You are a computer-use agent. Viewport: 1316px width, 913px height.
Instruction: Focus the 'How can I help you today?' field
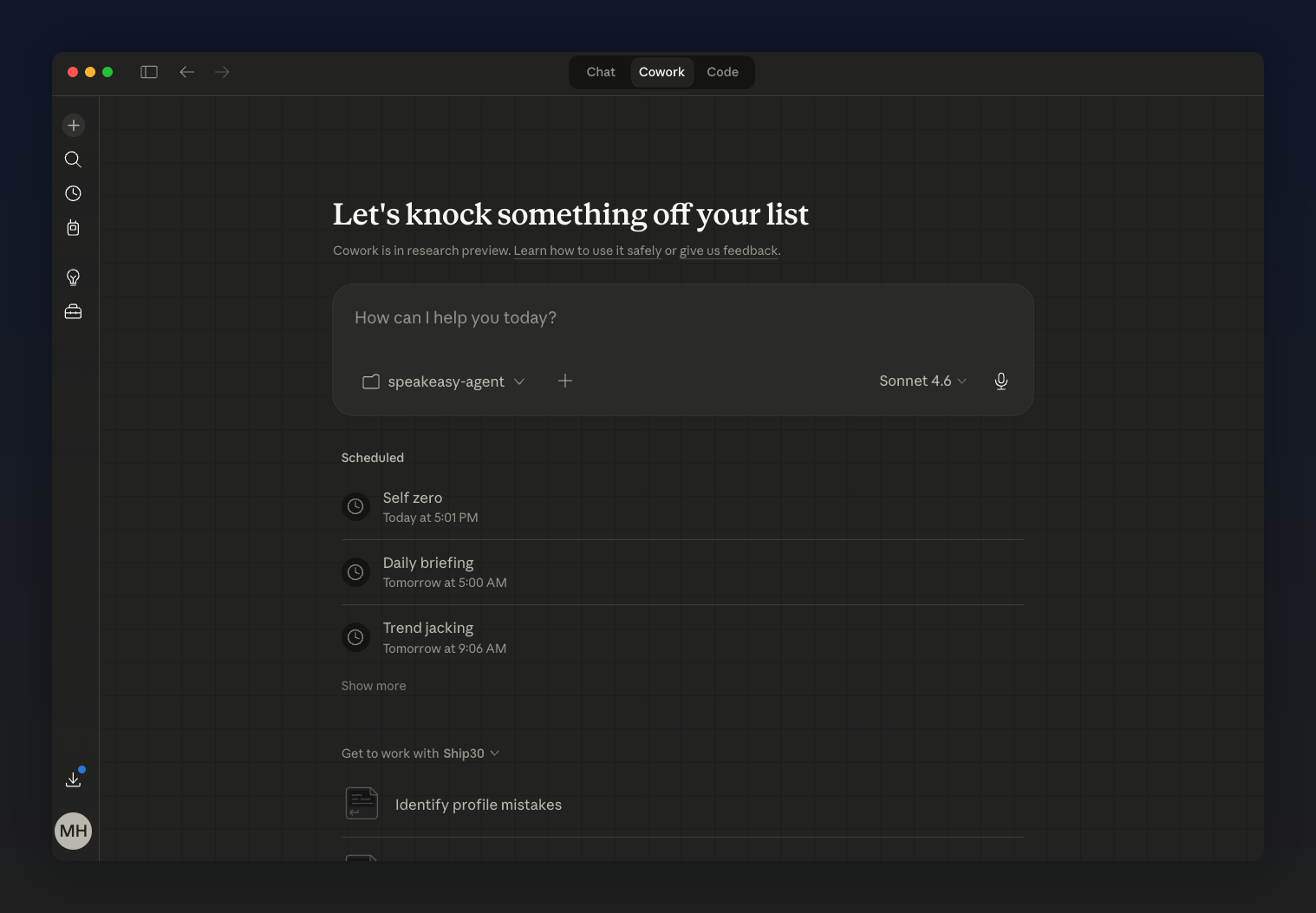click(x=682, y=318)
